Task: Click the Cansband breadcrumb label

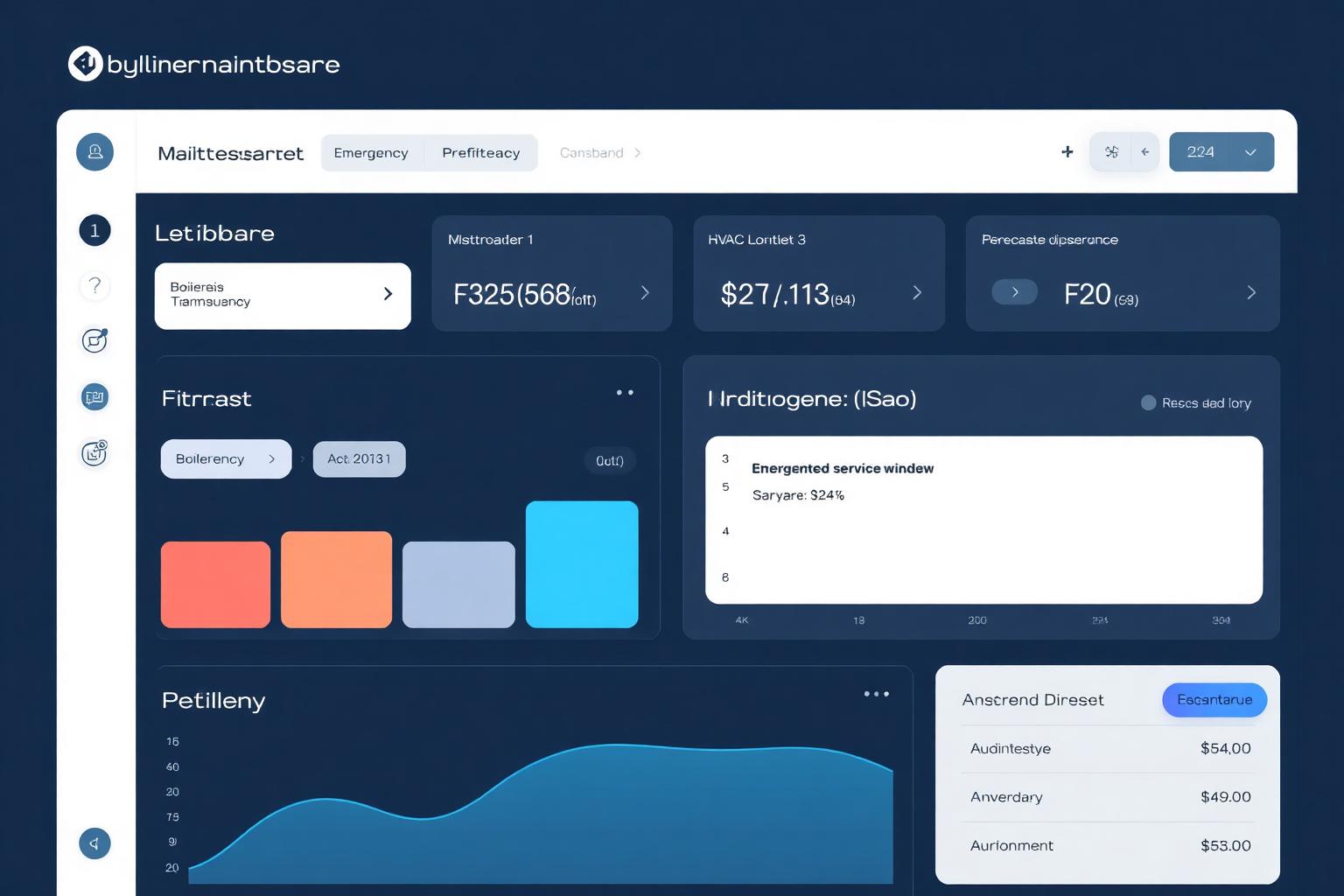Action: click(591, 153)
